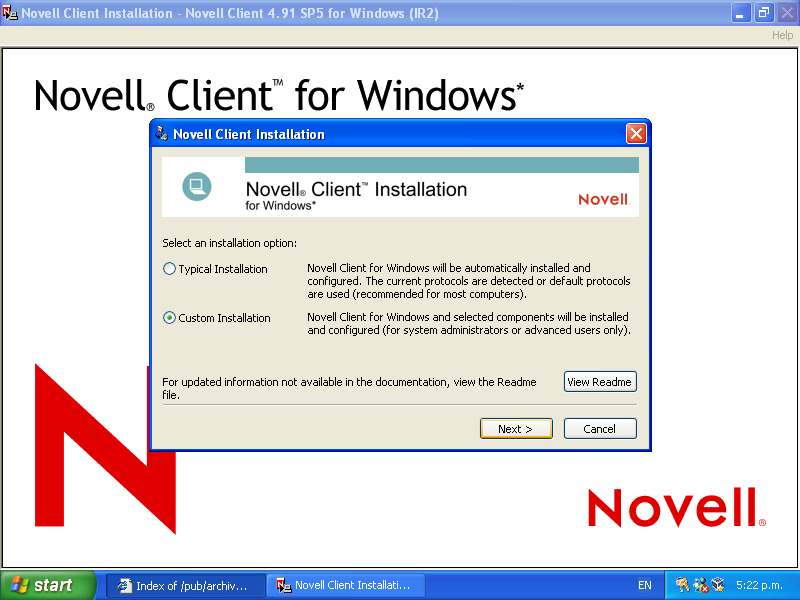This screenshot has width=800, height=600.
Task: Click the 'for Windows*' banner subtitle
Action: point(281,206)
